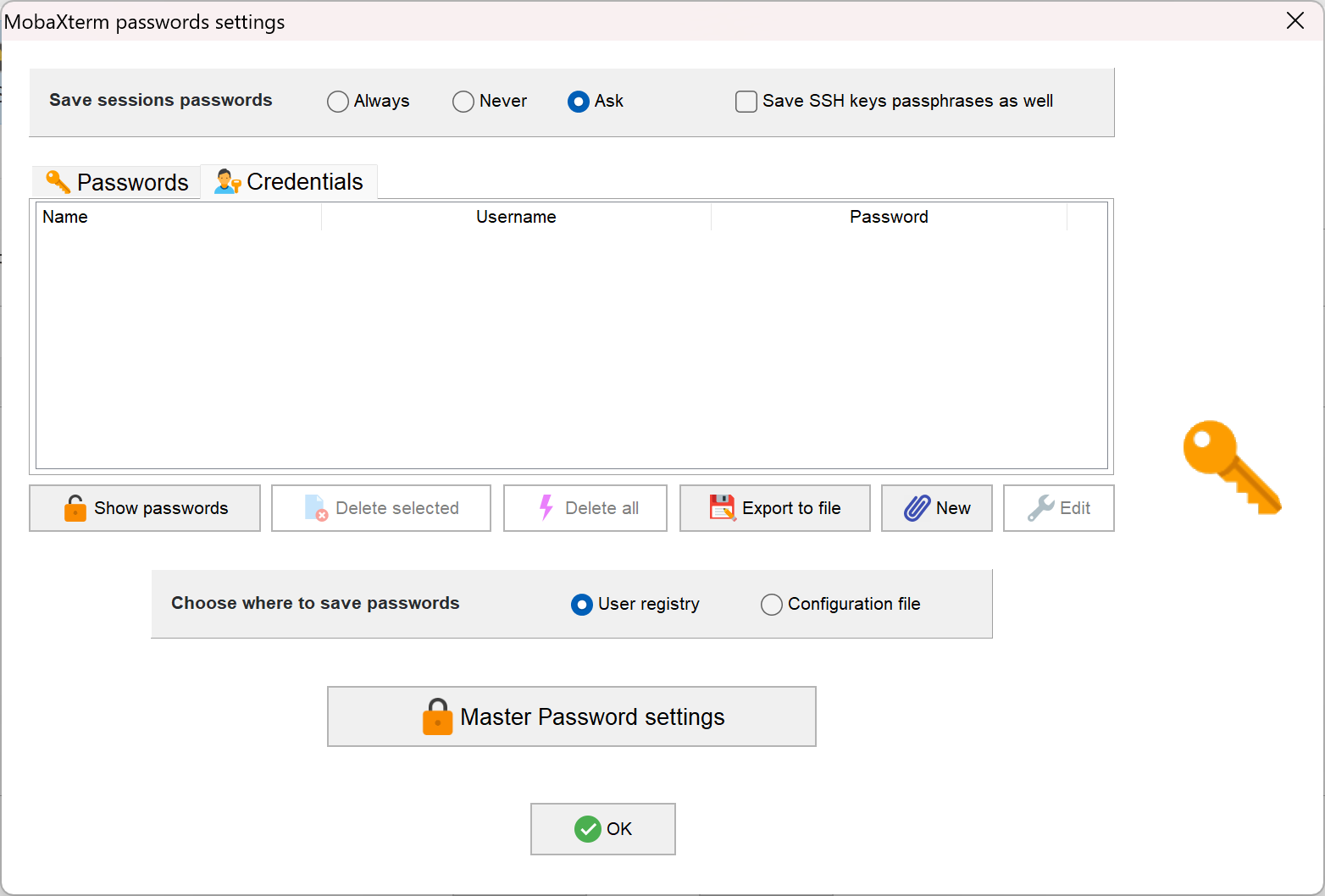Click the wrench icon on Edit button
Viewport: 1325px width, 896px height.
1041,508
